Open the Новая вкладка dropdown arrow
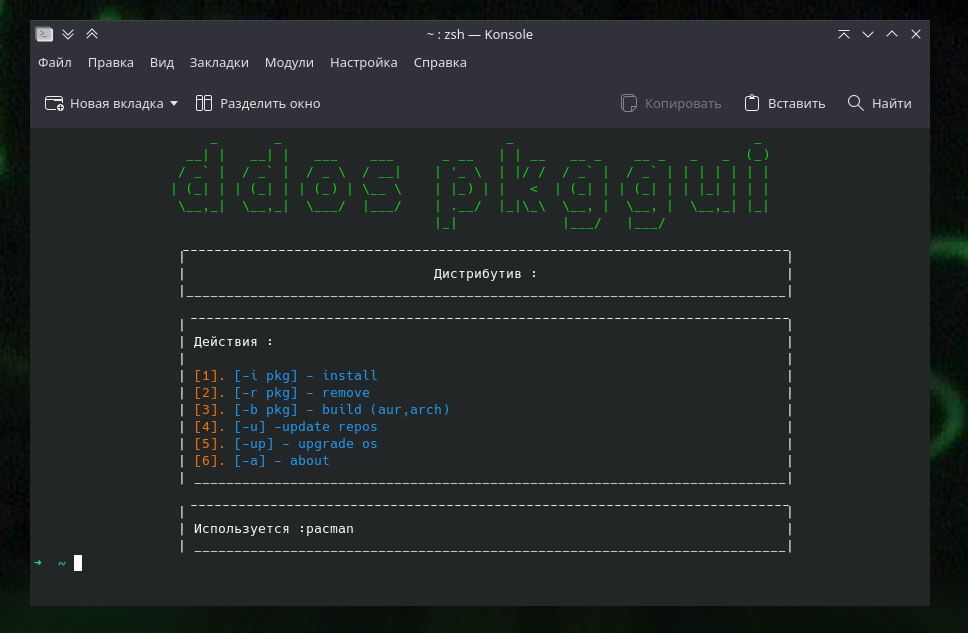Screen dimensions: 968x633 [x=174, y=103]
